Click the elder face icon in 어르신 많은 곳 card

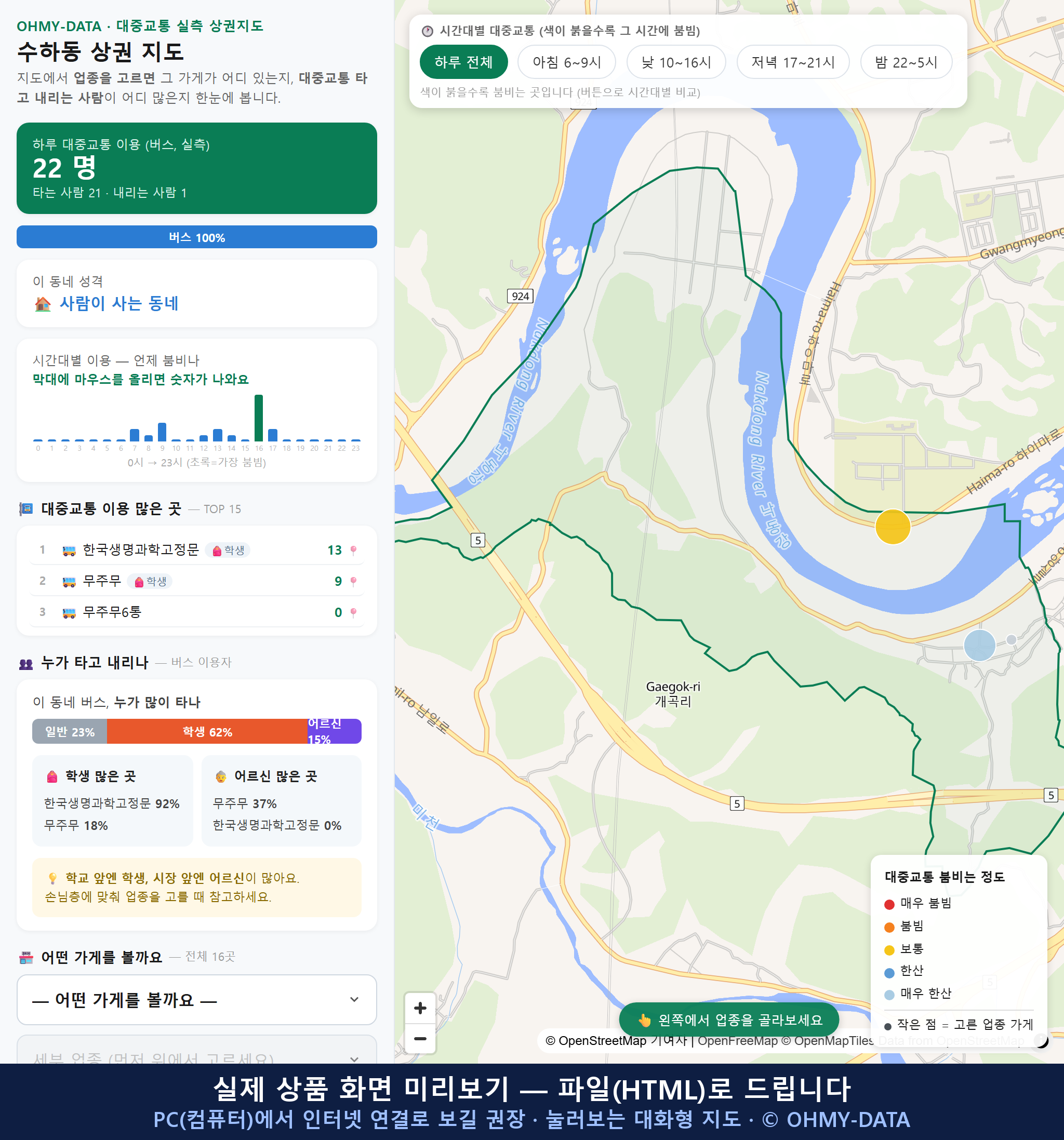[221, 777]
